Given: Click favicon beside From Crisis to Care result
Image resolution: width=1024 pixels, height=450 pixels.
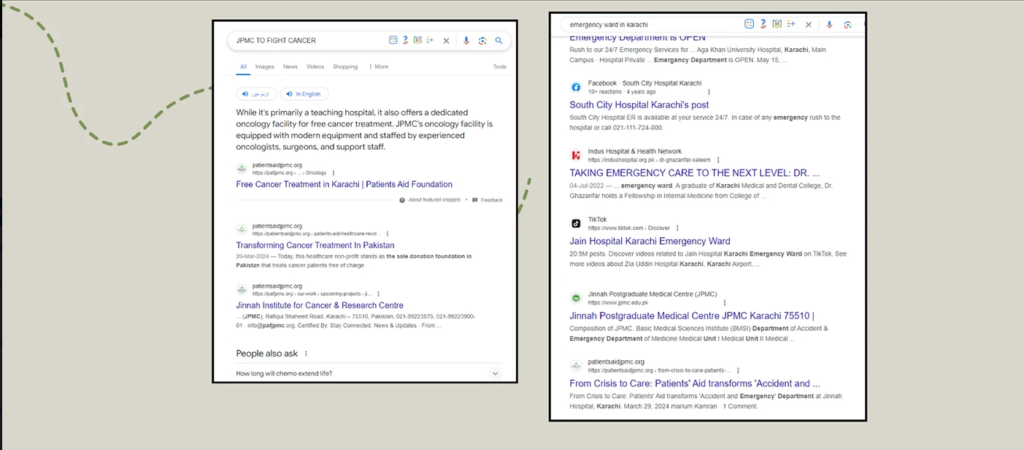Looking at the screenshot, I should [x=576, y=366].
